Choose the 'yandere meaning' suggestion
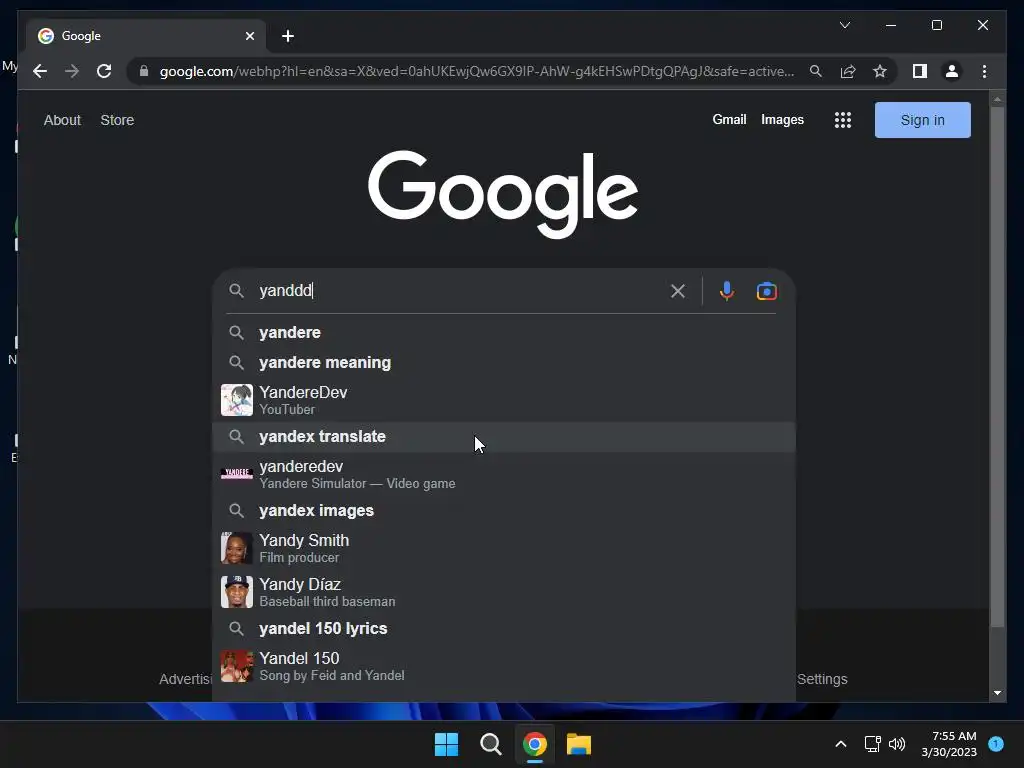1024x768 pixels. (504, 362)
